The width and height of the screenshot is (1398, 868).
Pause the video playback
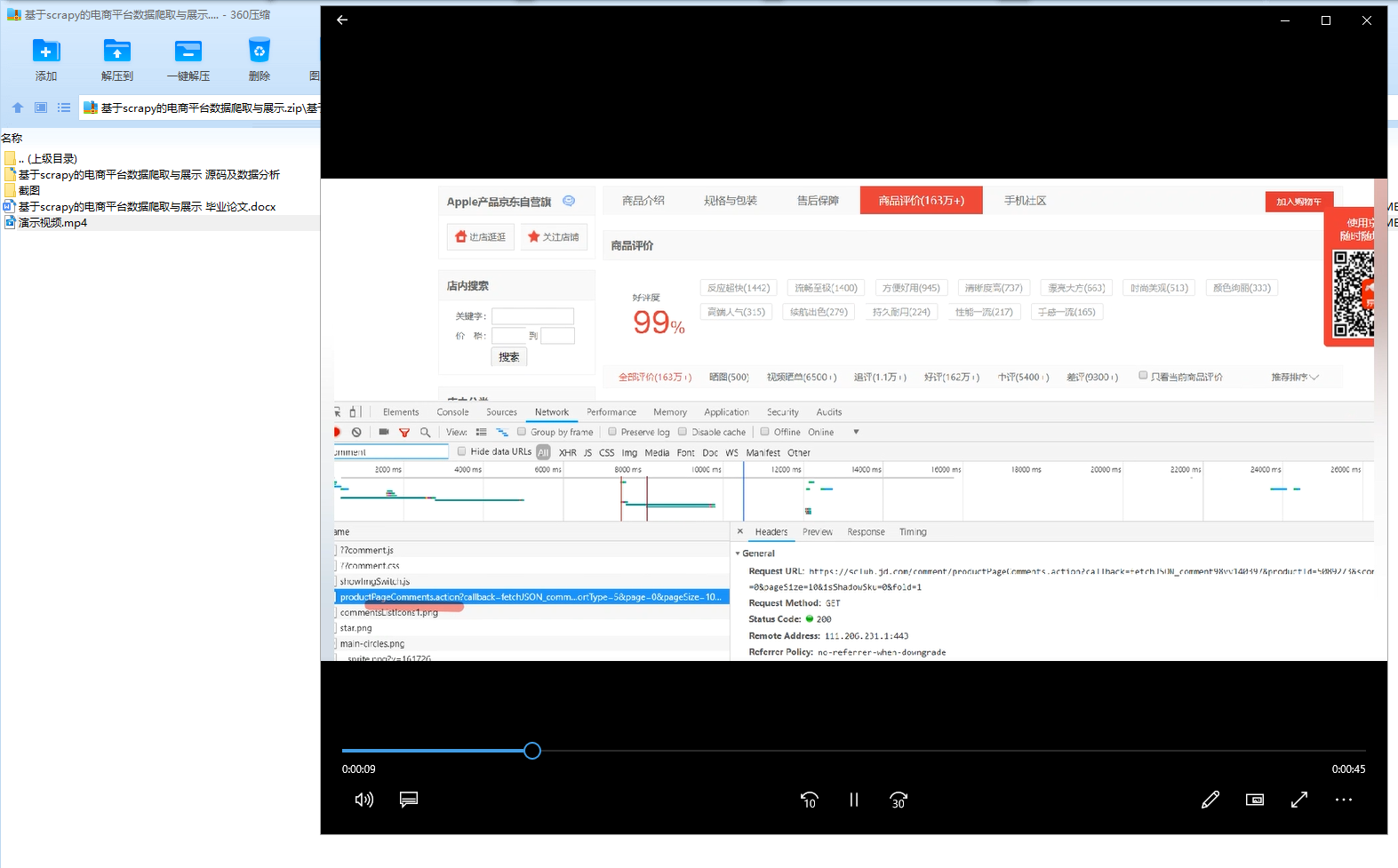(x=854, y=800)
